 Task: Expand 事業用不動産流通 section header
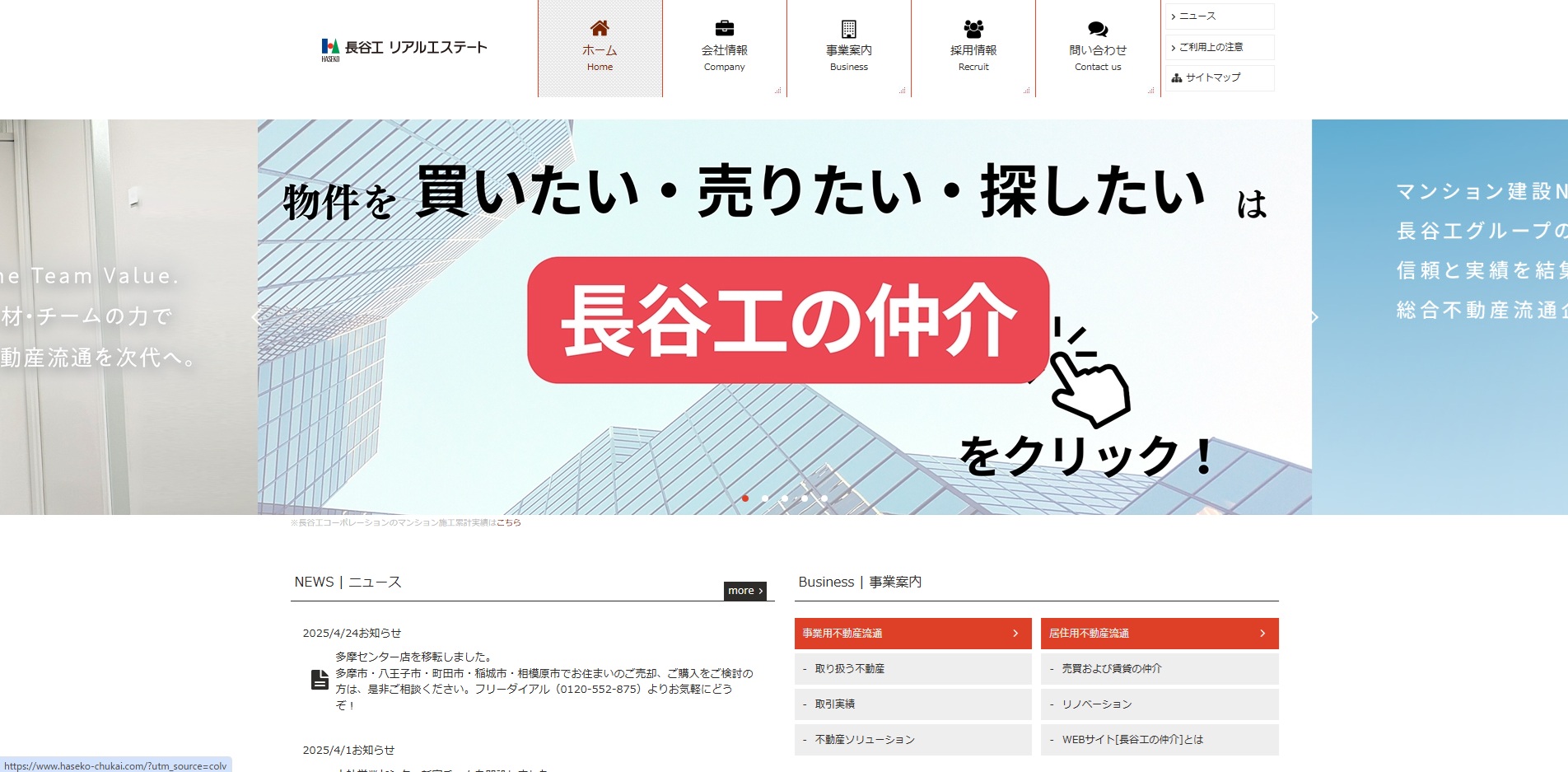[912, 634]
